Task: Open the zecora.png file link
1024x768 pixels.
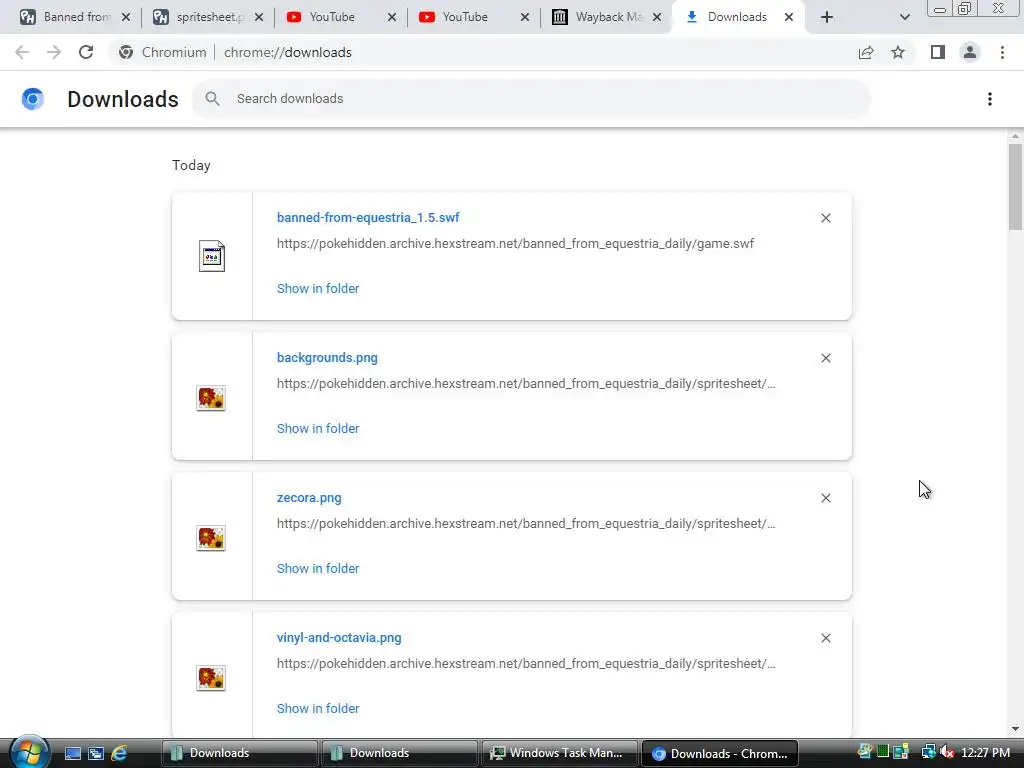Action: click(309, 498)
